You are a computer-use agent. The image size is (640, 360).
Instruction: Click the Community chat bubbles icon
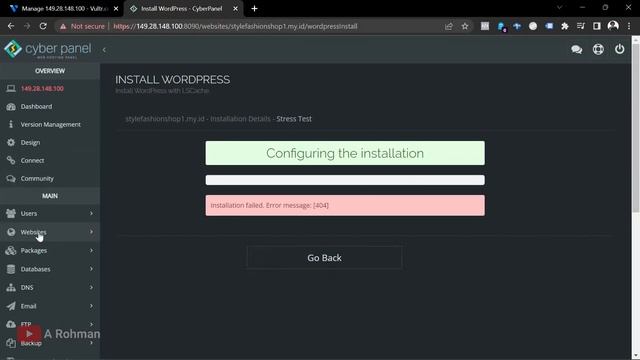click(x=11, y=178)
